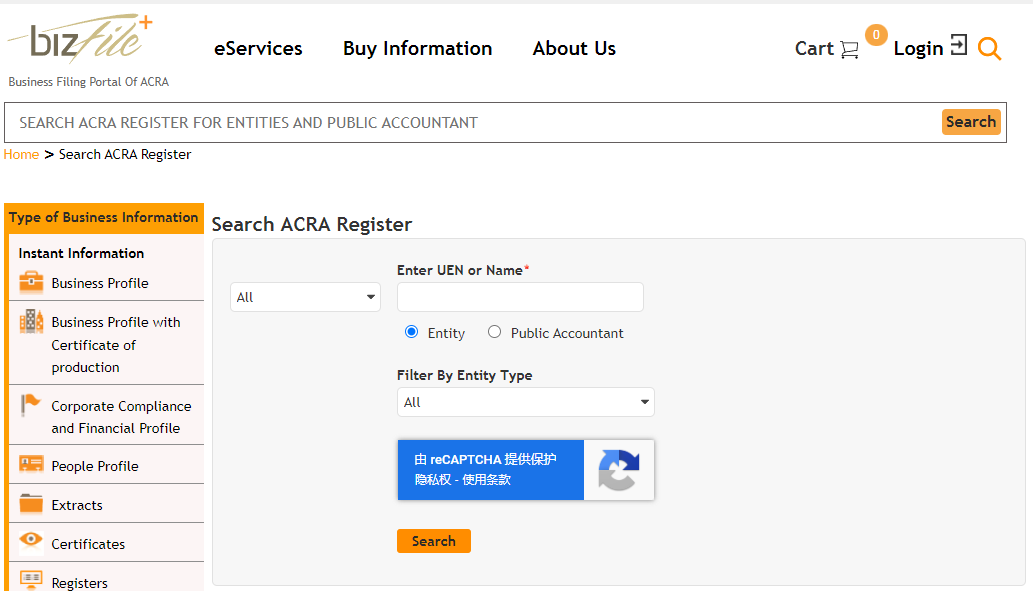Go to the Home breadcrumb link

[21, 154]
